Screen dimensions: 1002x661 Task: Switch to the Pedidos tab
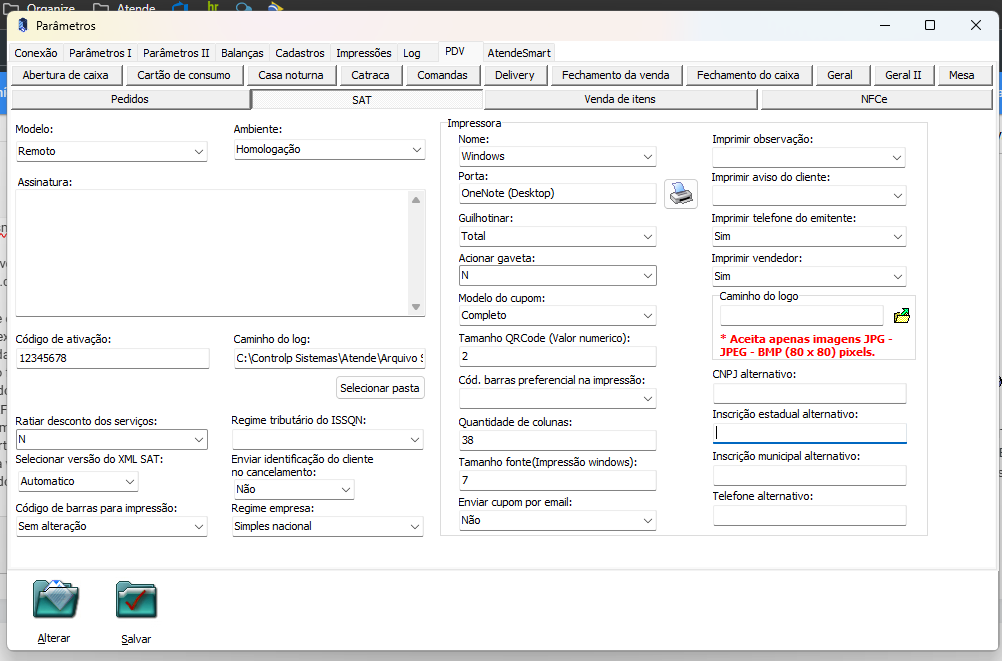[130, 99]
